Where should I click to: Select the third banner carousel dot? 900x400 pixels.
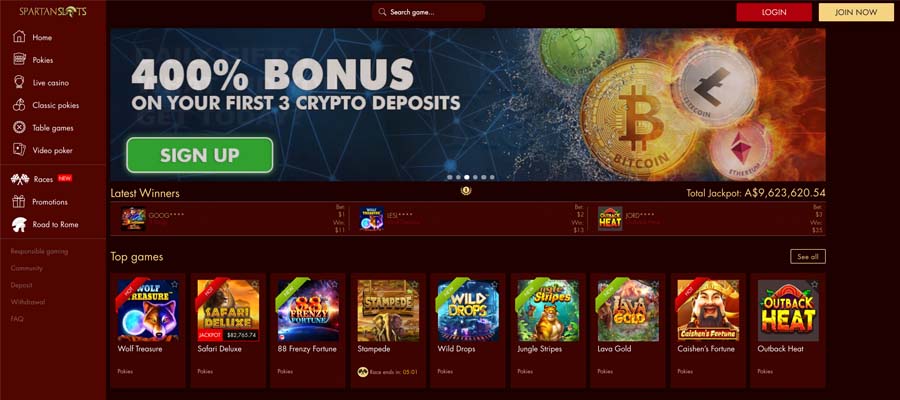467,177
